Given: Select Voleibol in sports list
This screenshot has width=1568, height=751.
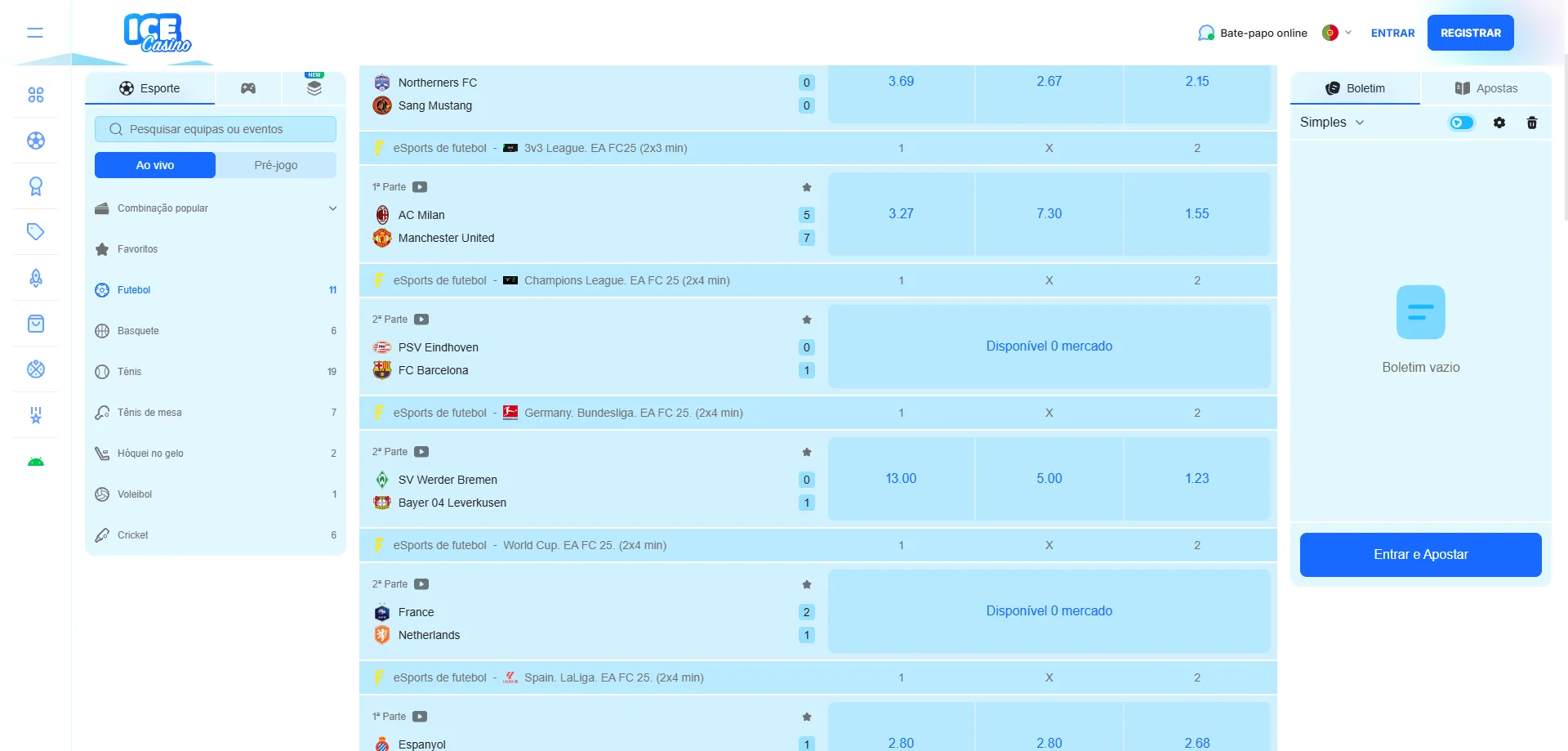Looking at the screenshot, I should pos(216,494).
